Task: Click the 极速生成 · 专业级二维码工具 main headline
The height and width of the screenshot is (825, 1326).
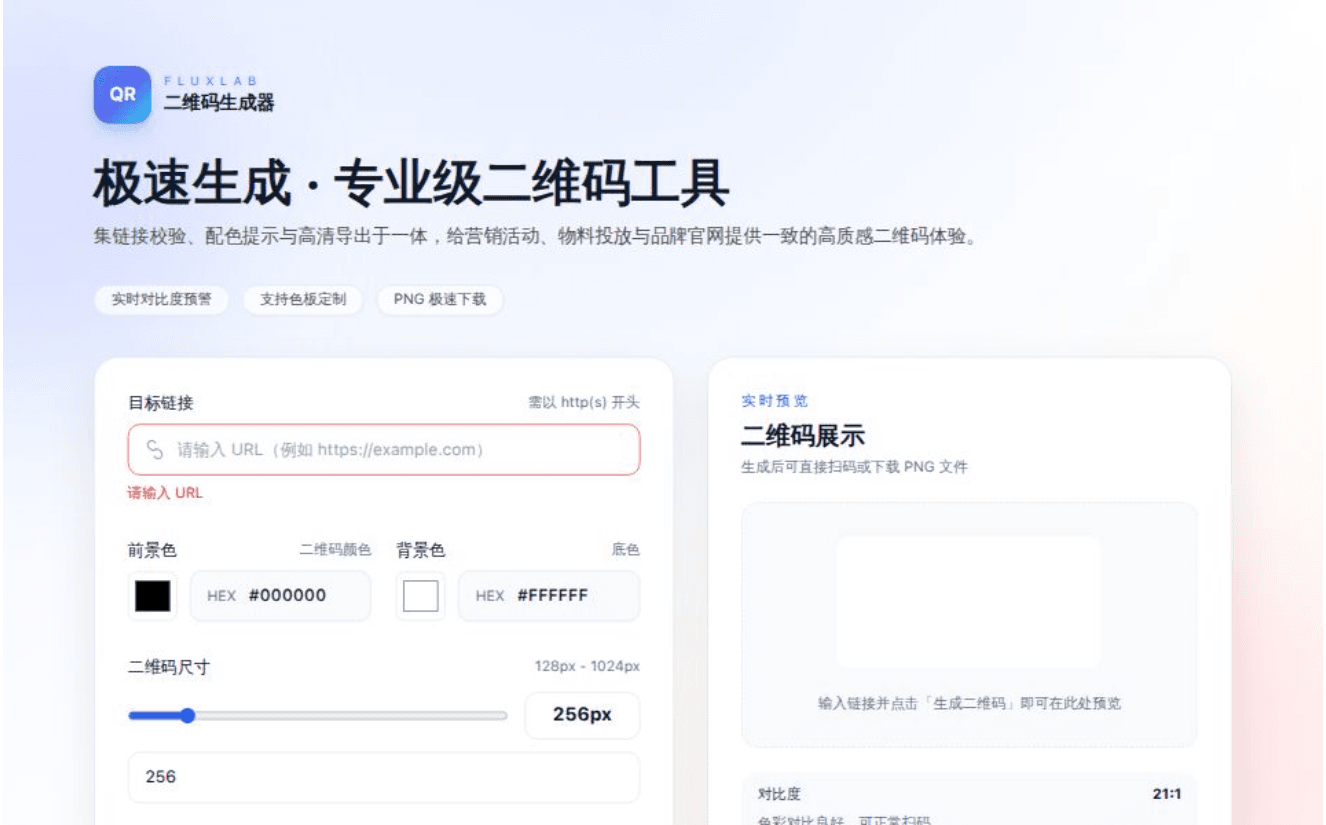Action: pos(411,184)
